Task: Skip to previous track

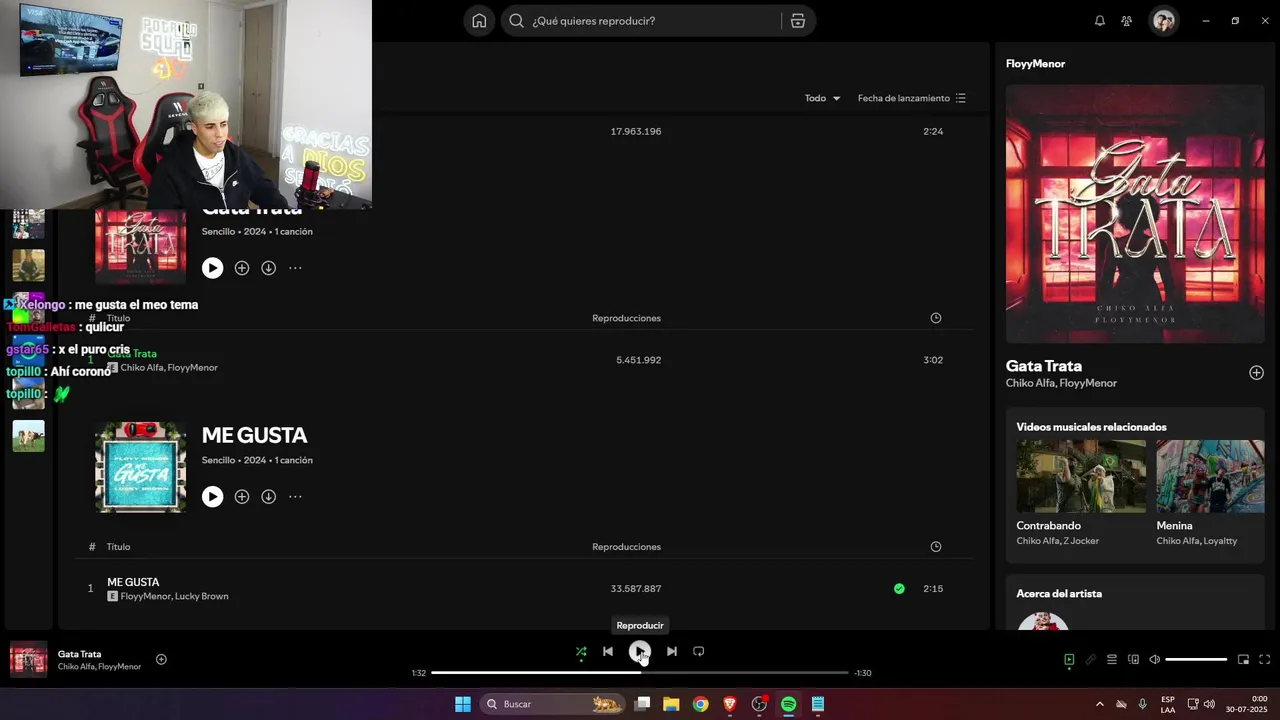Action: click(x=608, y=651)
